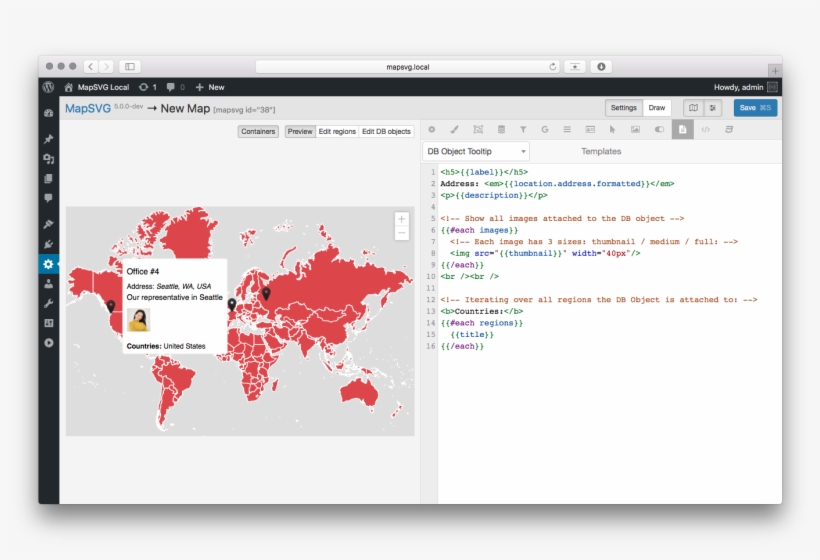This screenshot has height=560, width=820.
Task: Open the gear settings tab in MapSVG toolbar
Action: coord(431,130)
